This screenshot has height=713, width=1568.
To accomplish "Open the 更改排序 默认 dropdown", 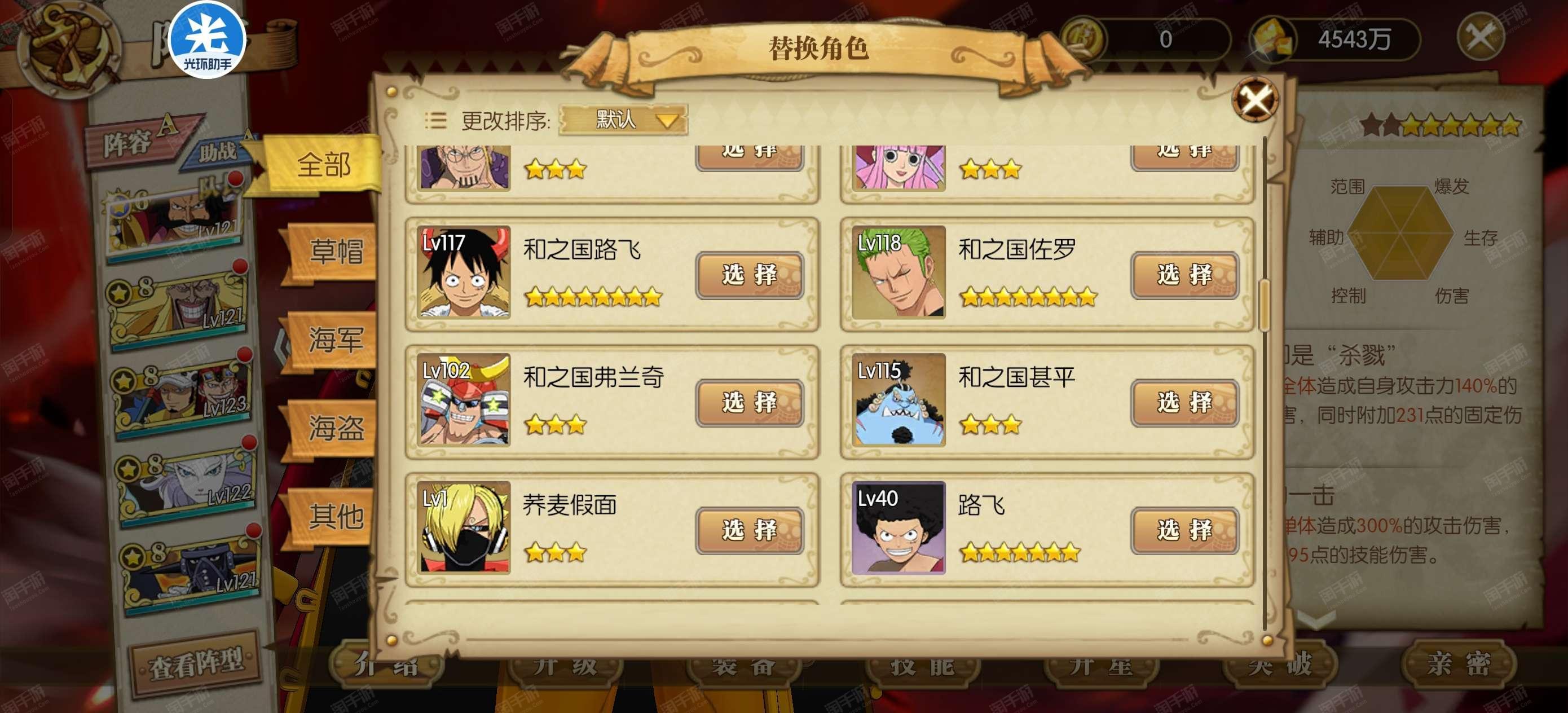I will coord(623,120).
